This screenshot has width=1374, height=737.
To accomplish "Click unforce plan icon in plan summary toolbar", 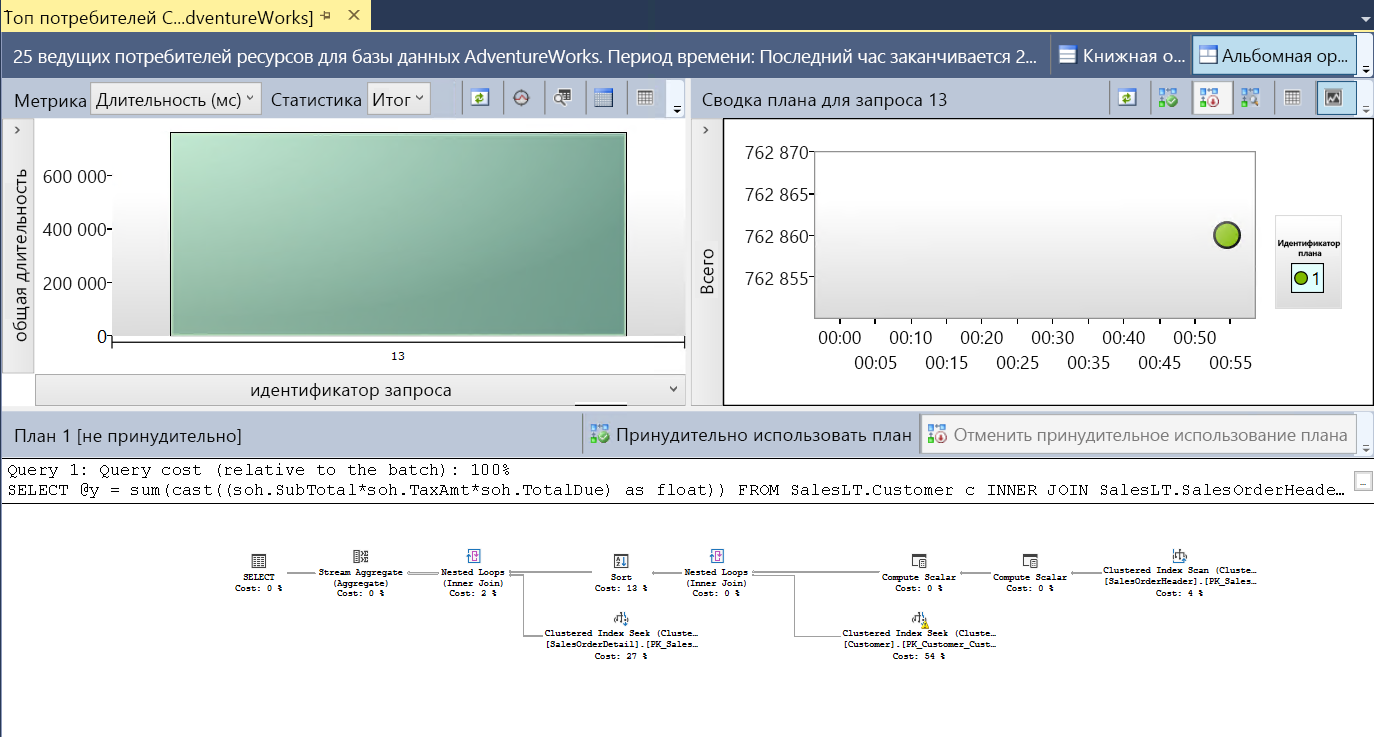I will point(1209,99).
